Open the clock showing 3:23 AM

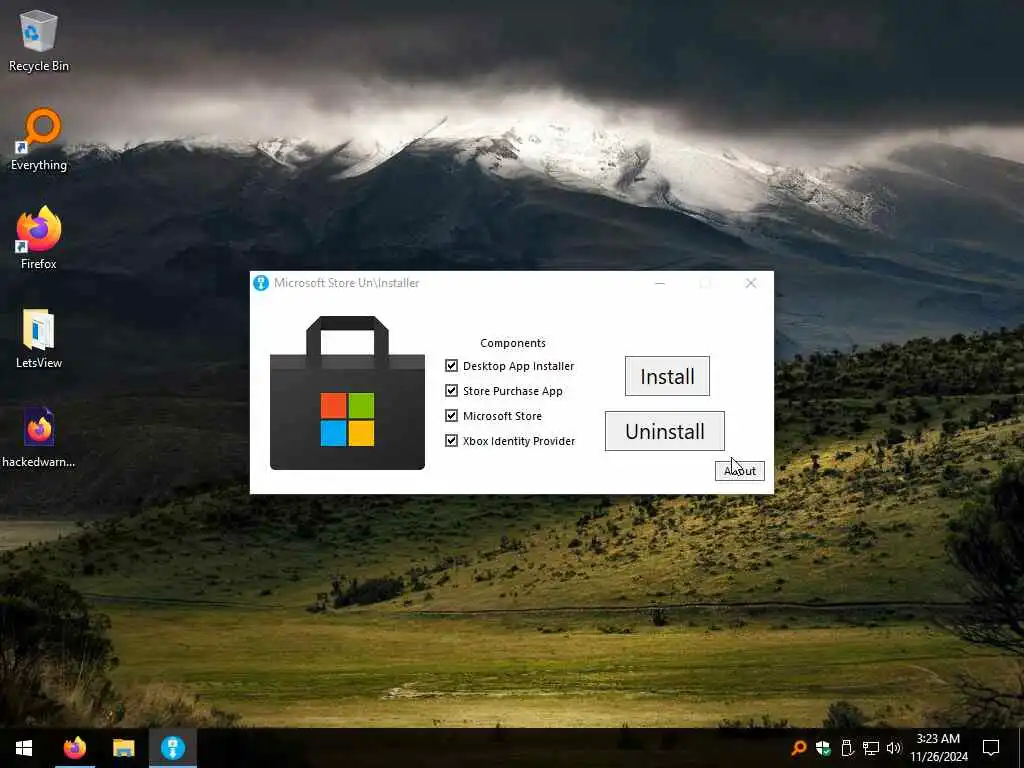(x=938, y=748)
